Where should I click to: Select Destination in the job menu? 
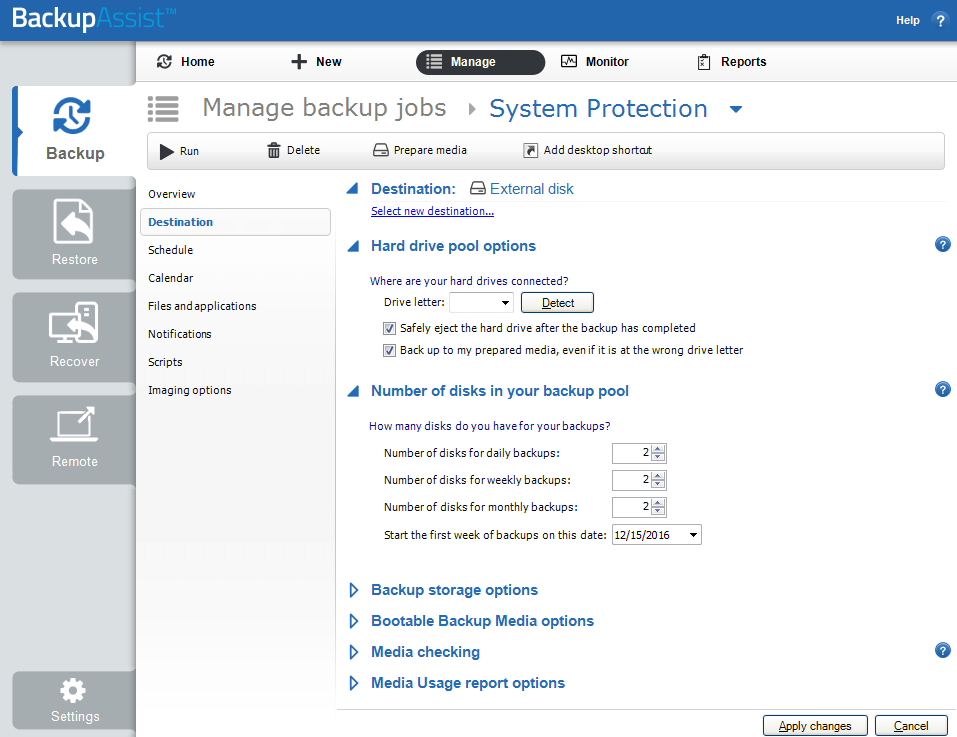(x=236, y=222)
